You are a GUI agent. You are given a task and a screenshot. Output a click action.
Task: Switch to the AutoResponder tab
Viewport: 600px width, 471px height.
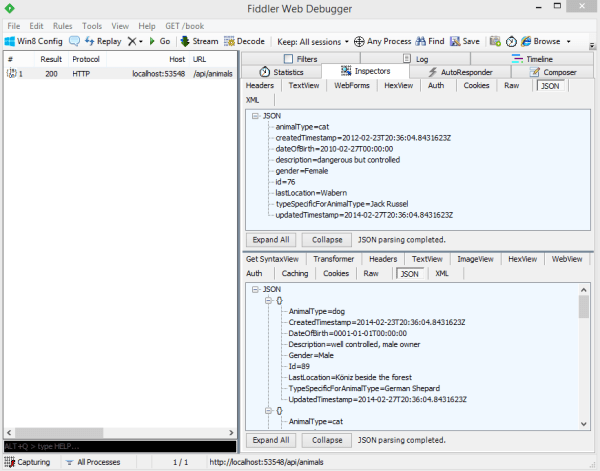pyautogui.click(x=460, y=72)
